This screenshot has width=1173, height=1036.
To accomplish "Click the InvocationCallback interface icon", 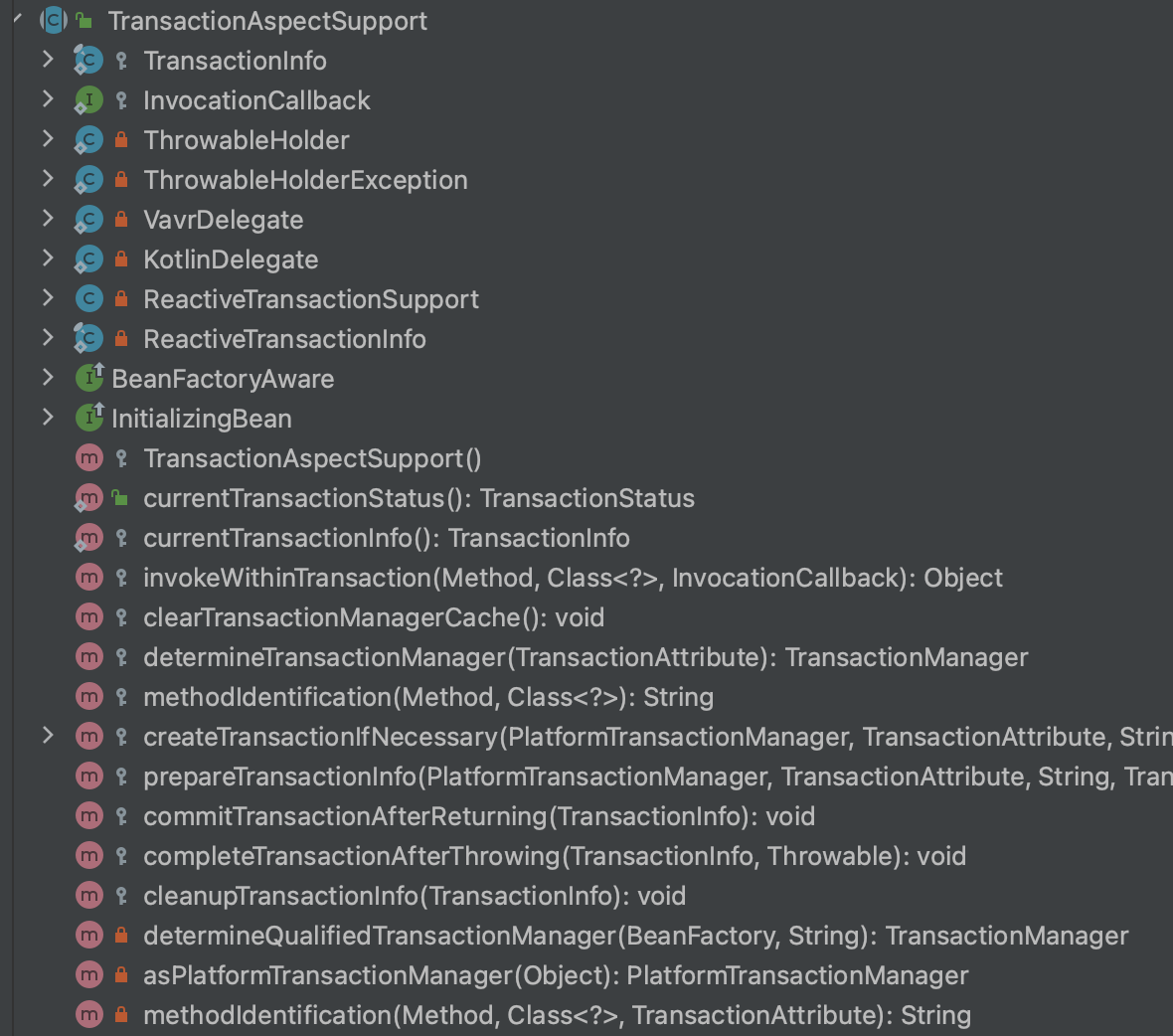I will 89,100.
